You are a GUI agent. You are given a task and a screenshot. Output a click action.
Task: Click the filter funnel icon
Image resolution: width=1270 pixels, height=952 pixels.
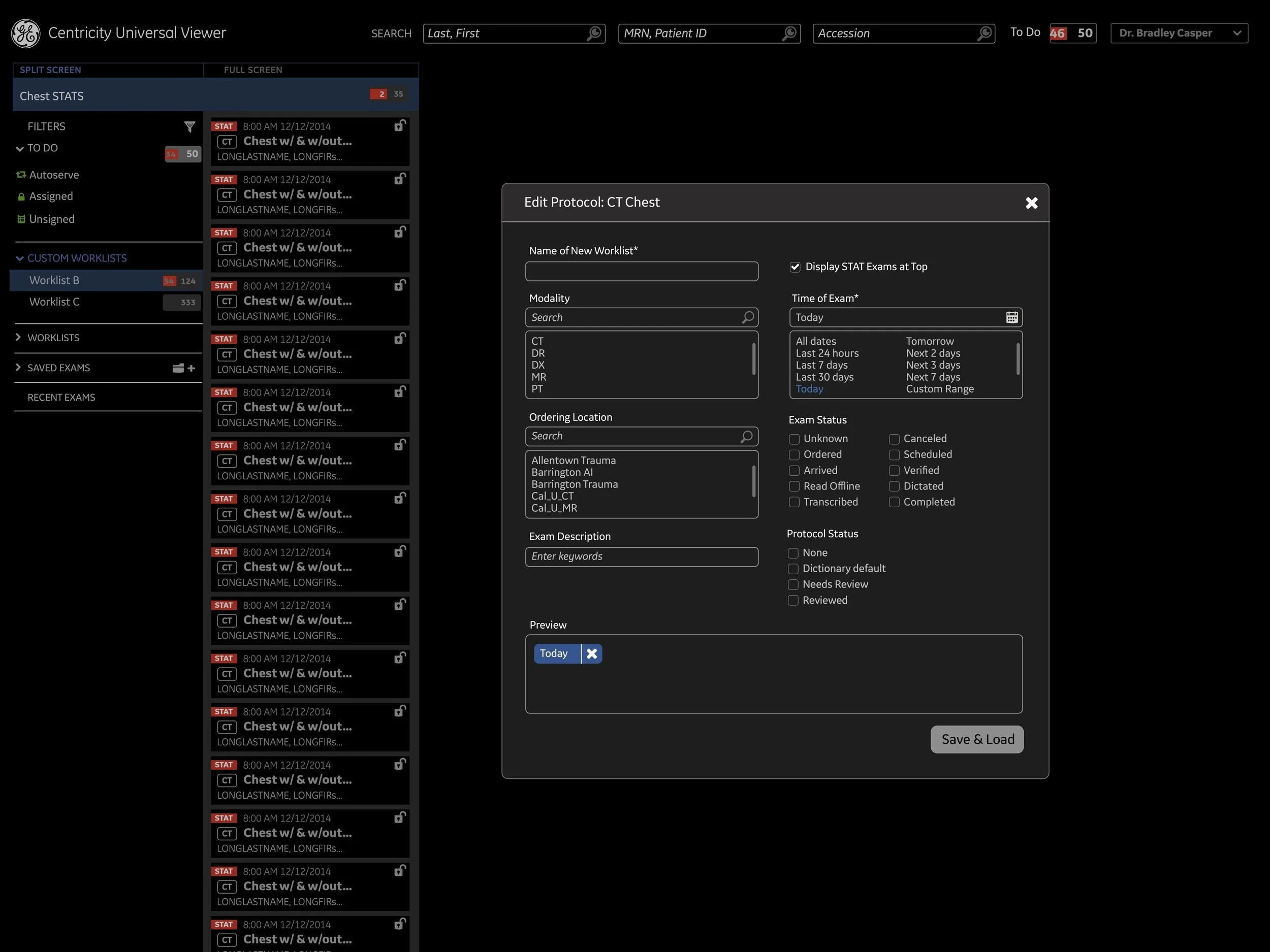(189, 127)
